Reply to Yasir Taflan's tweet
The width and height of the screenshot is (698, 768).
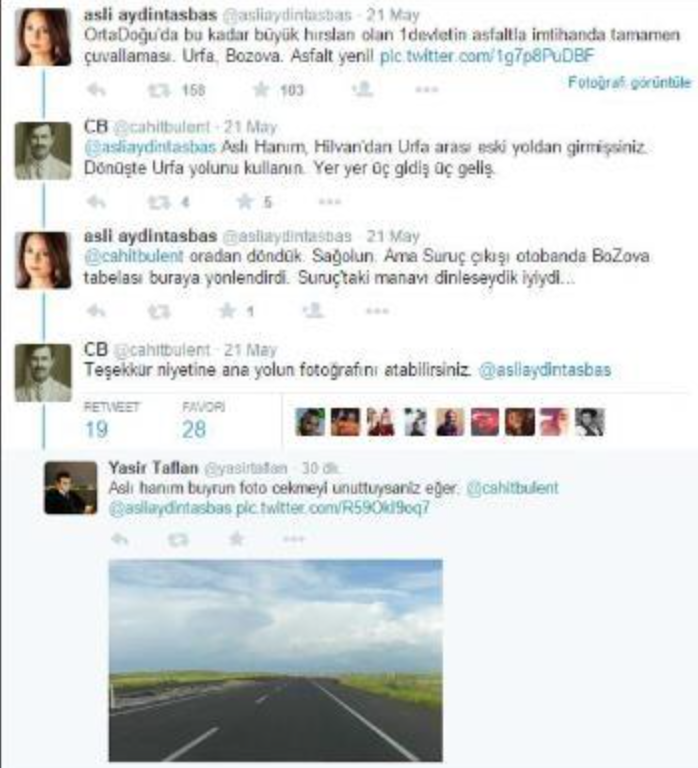point(120,540)
